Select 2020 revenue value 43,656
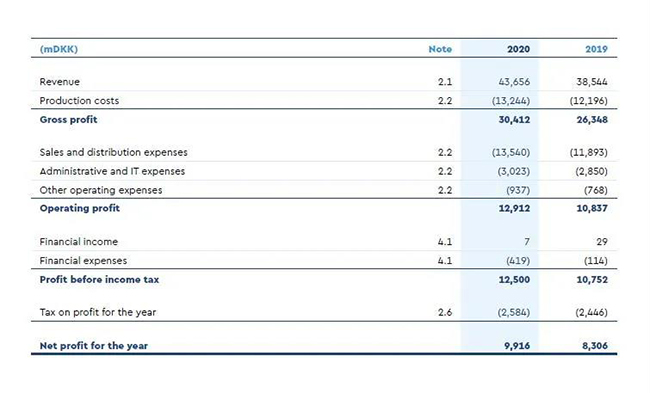Image resolution: width=650 pixels, height=393 pixels. pyautogui.click(x=514, y=82)
